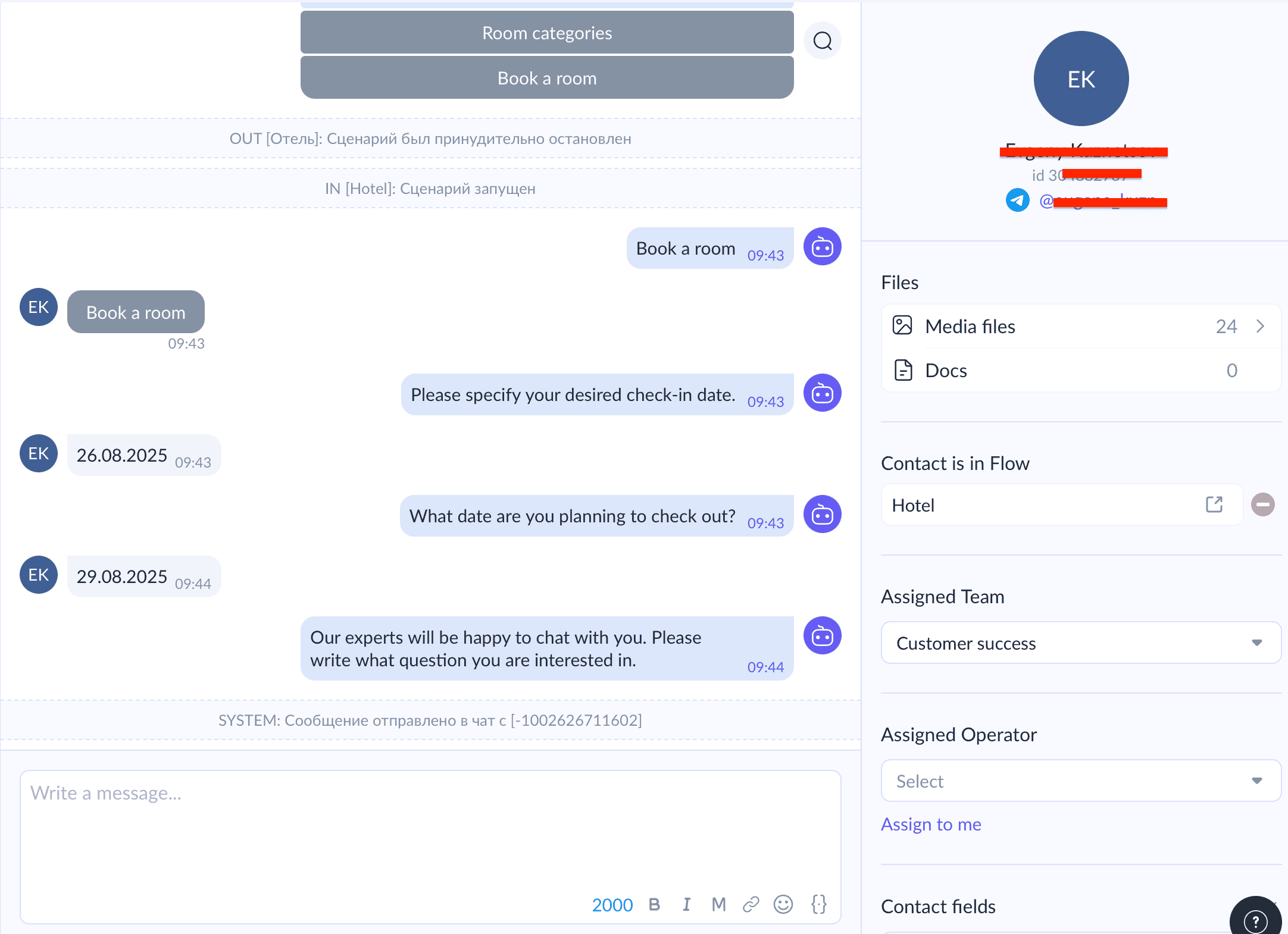Expand Media files with chevron arrow

coord(1260,326)
